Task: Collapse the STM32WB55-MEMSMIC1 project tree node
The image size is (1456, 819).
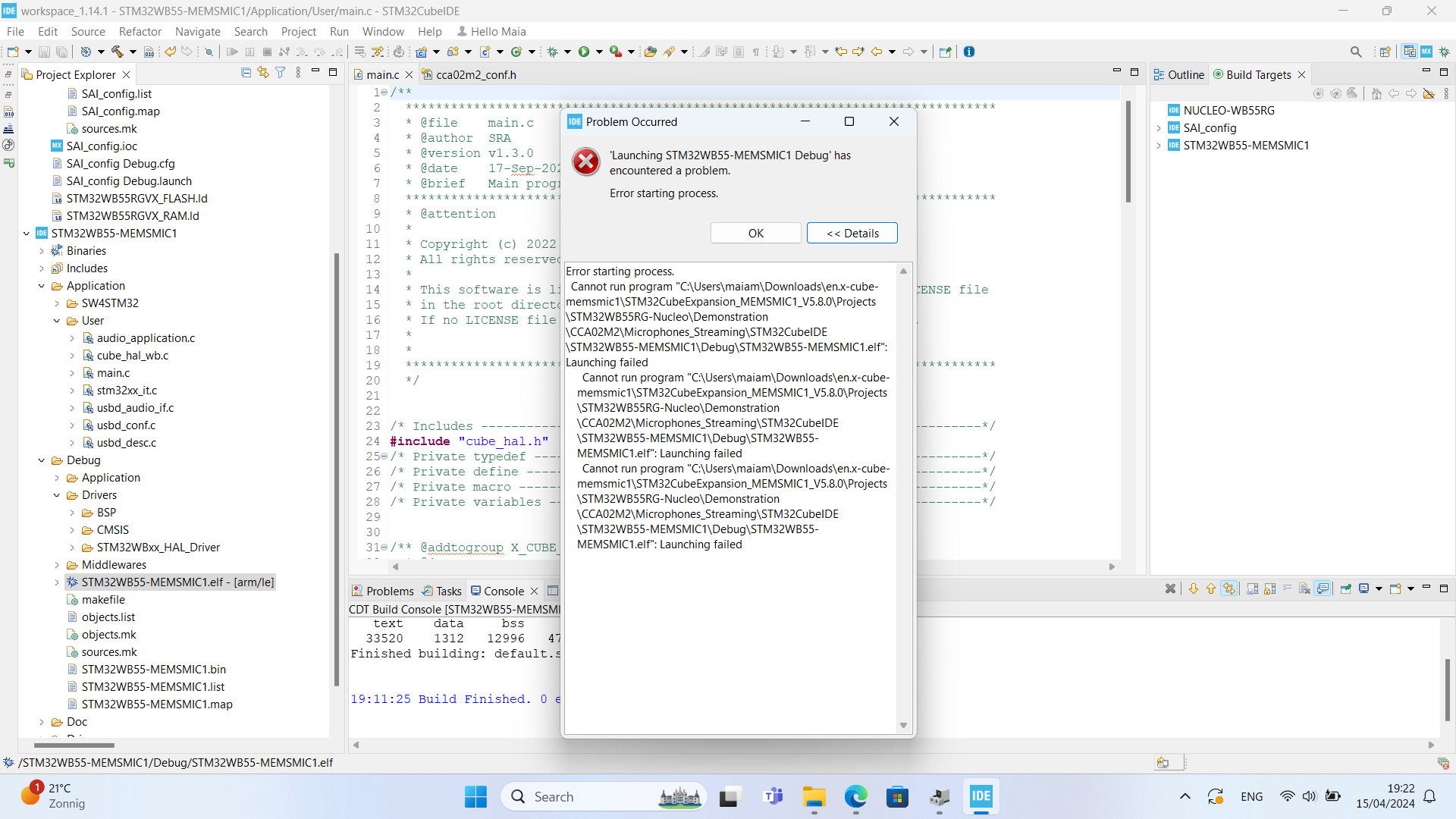Action: [27, 234]
